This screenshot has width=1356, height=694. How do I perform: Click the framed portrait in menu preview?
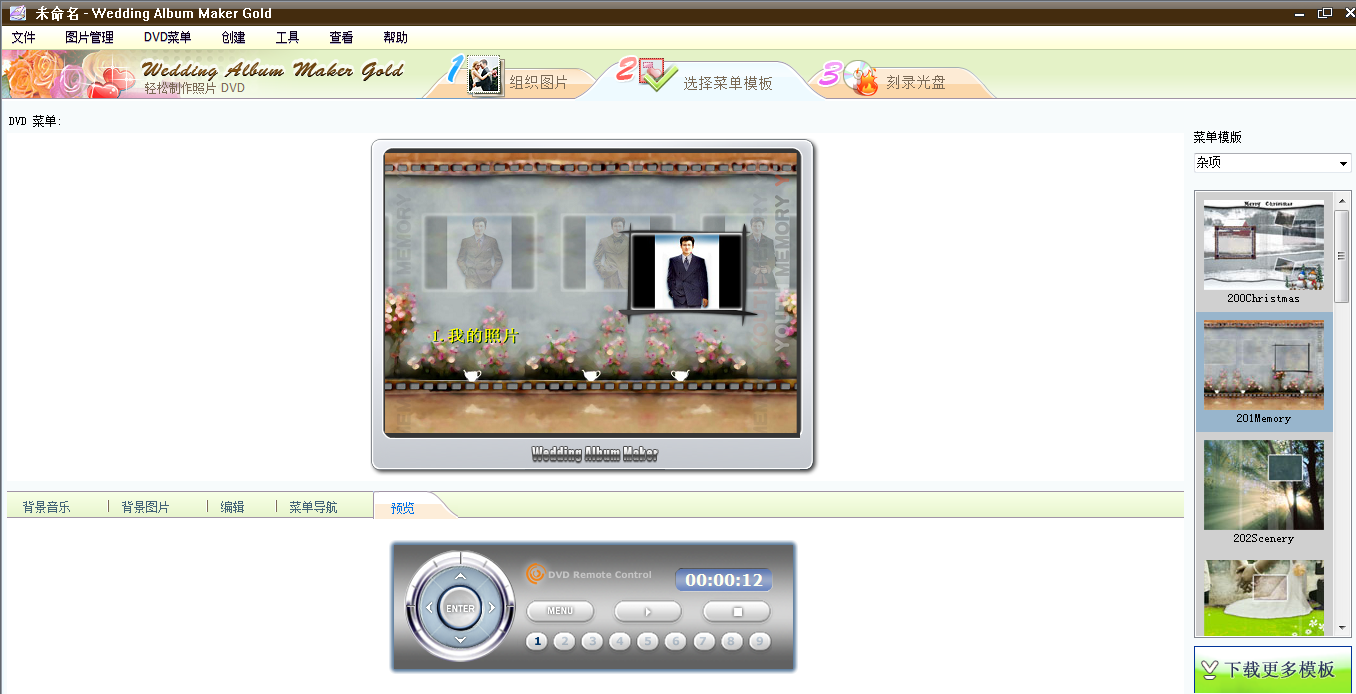689,272
